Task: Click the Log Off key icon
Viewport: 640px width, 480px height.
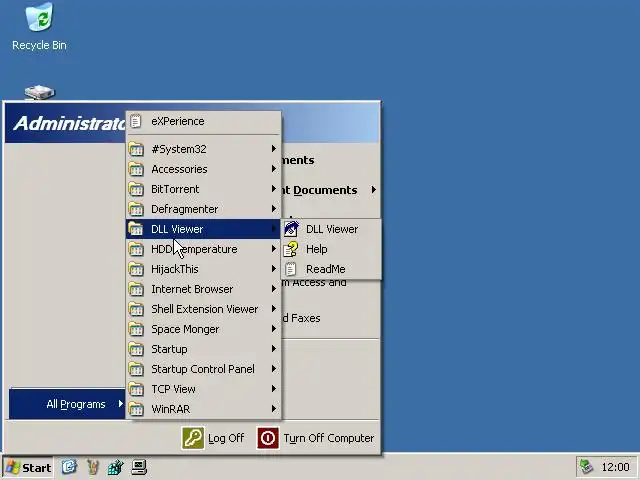Action: tap(193, 438)
